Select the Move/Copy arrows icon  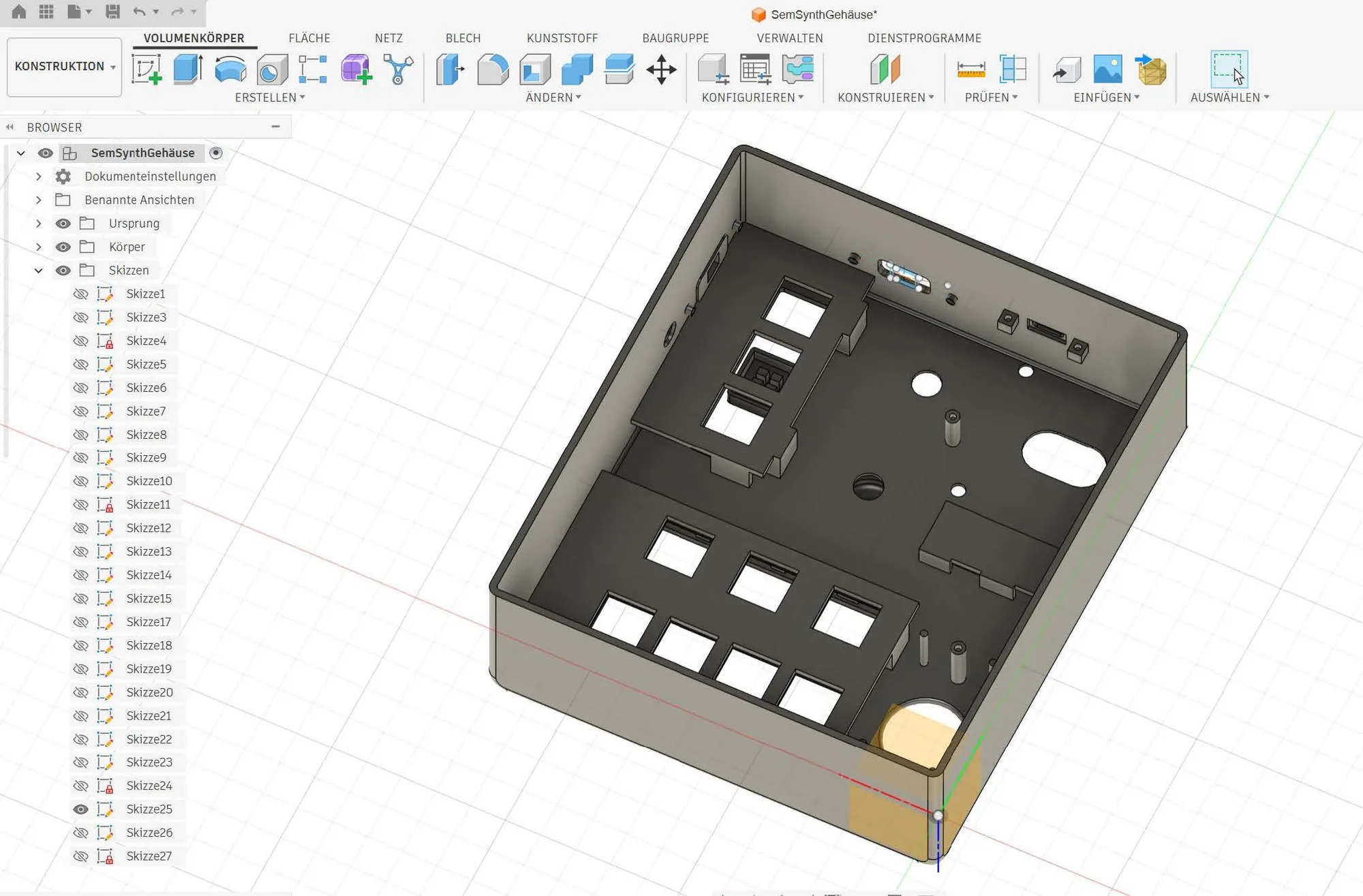coord(661,69)
